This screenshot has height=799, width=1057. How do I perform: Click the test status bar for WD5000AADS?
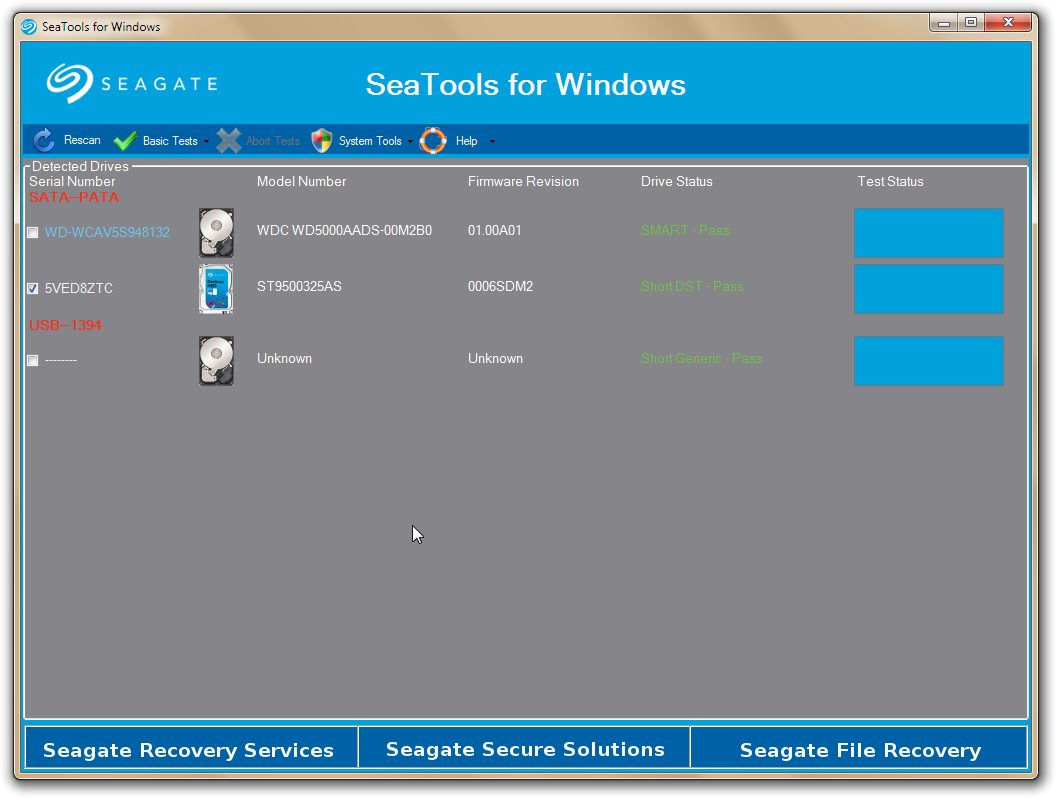pos(928,233)
